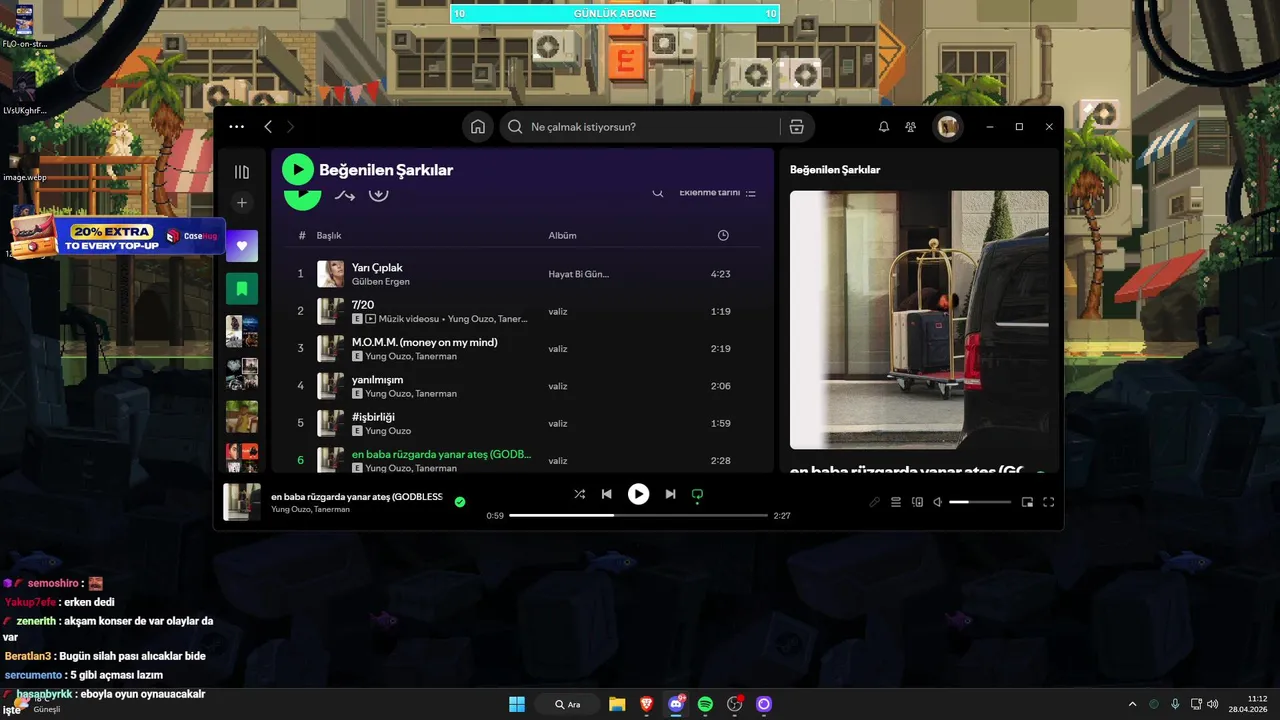Image resolution: width=1280 pixels, height=720 pixels.
Task: Select the song Yarı Çıplak
Action: (x=377, y=268)
